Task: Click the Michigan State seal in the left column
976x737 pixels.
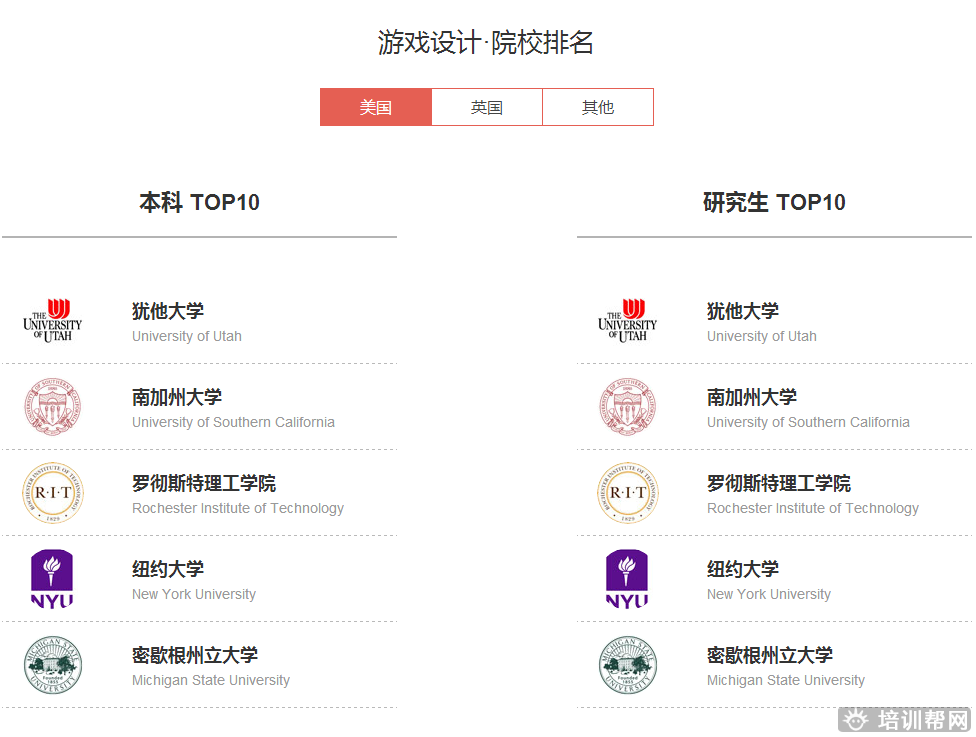Action: [x=52, y=665]
